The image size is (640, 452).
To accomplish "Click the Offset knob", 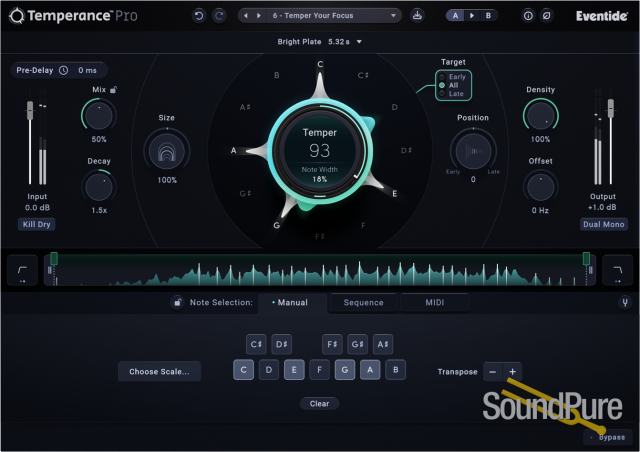I will (x=540, y=187).
